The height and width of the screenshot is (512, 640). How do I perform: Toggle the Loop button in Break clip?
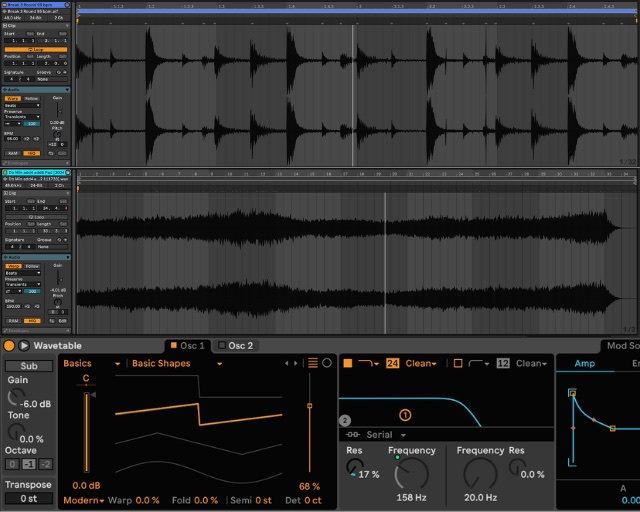(36, 49)
